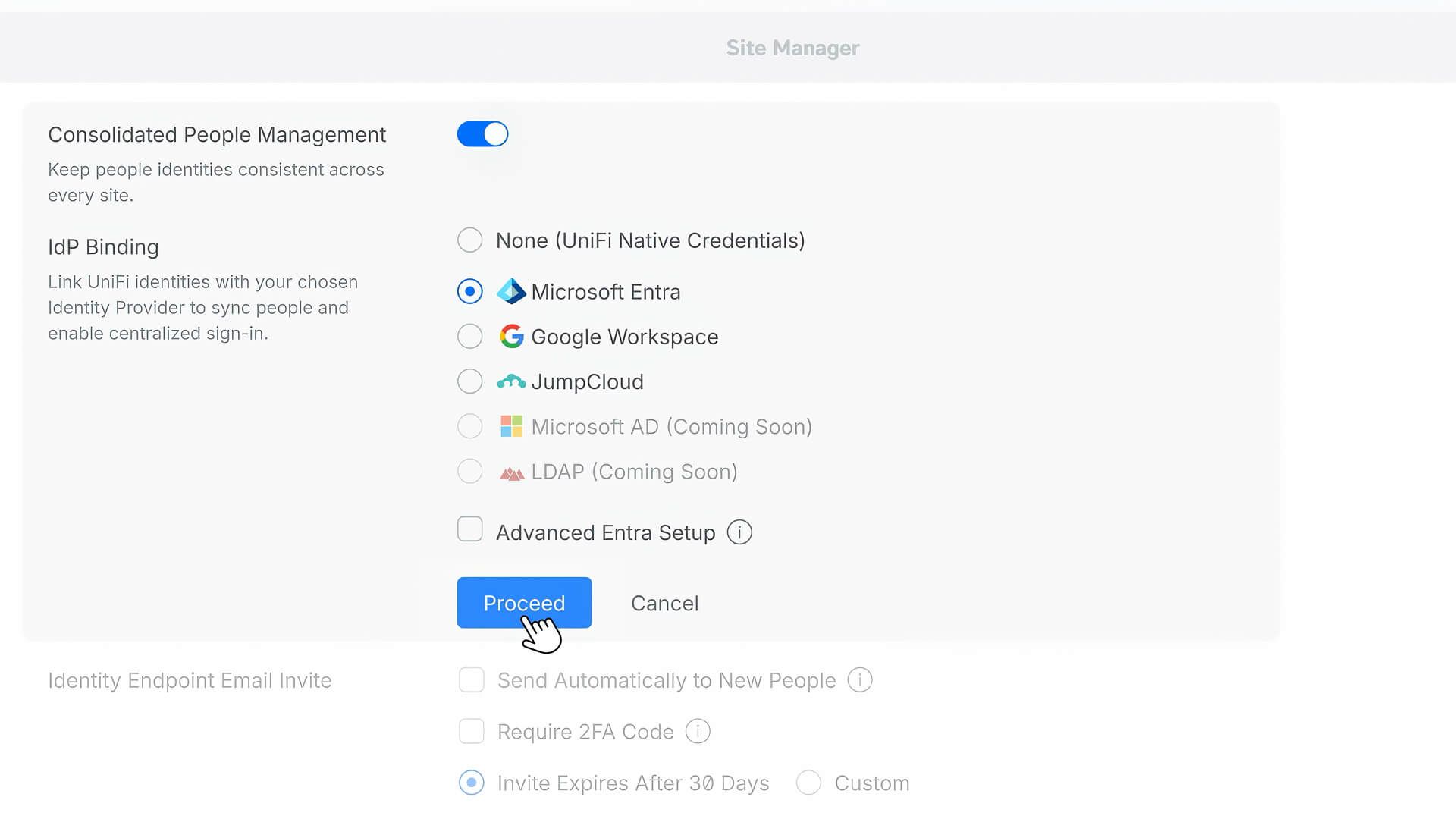
Task: Open the Send Automatically info tooltip
Action: pos(859,680)
